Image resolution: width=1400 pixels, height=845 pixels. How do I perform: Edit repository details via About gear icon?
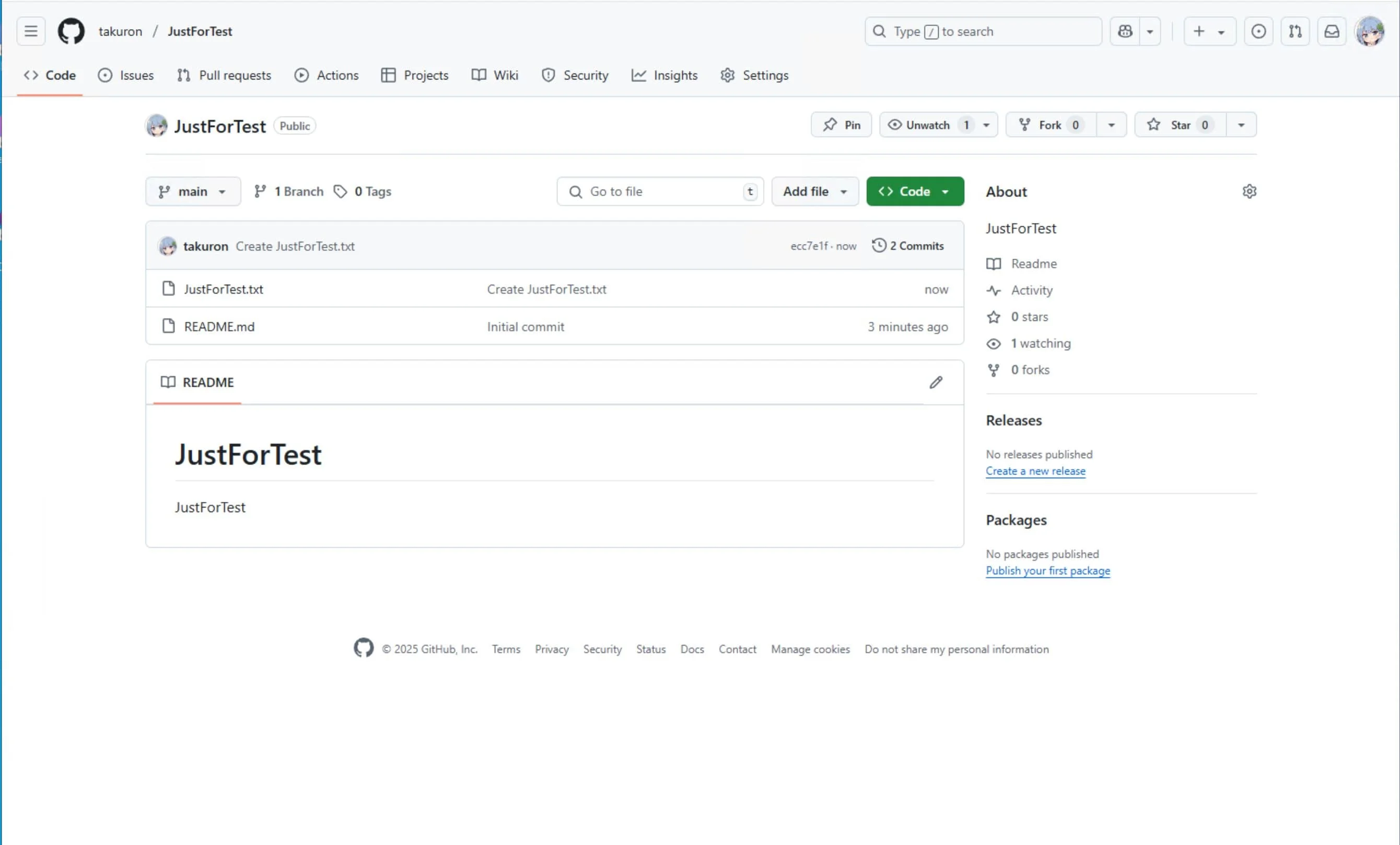pyautogui.click(x=1249, y=191)
